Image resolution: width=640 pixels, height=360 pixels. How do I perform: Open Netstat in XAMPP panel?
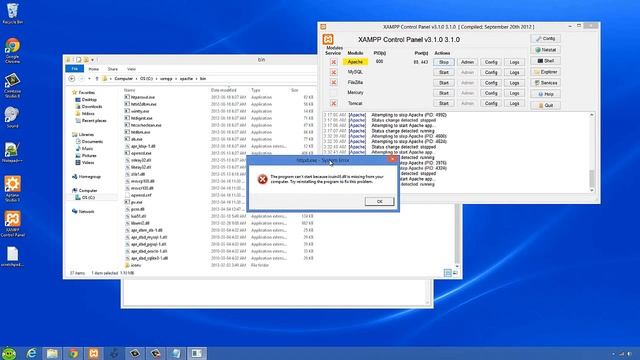tap(546, 49)
